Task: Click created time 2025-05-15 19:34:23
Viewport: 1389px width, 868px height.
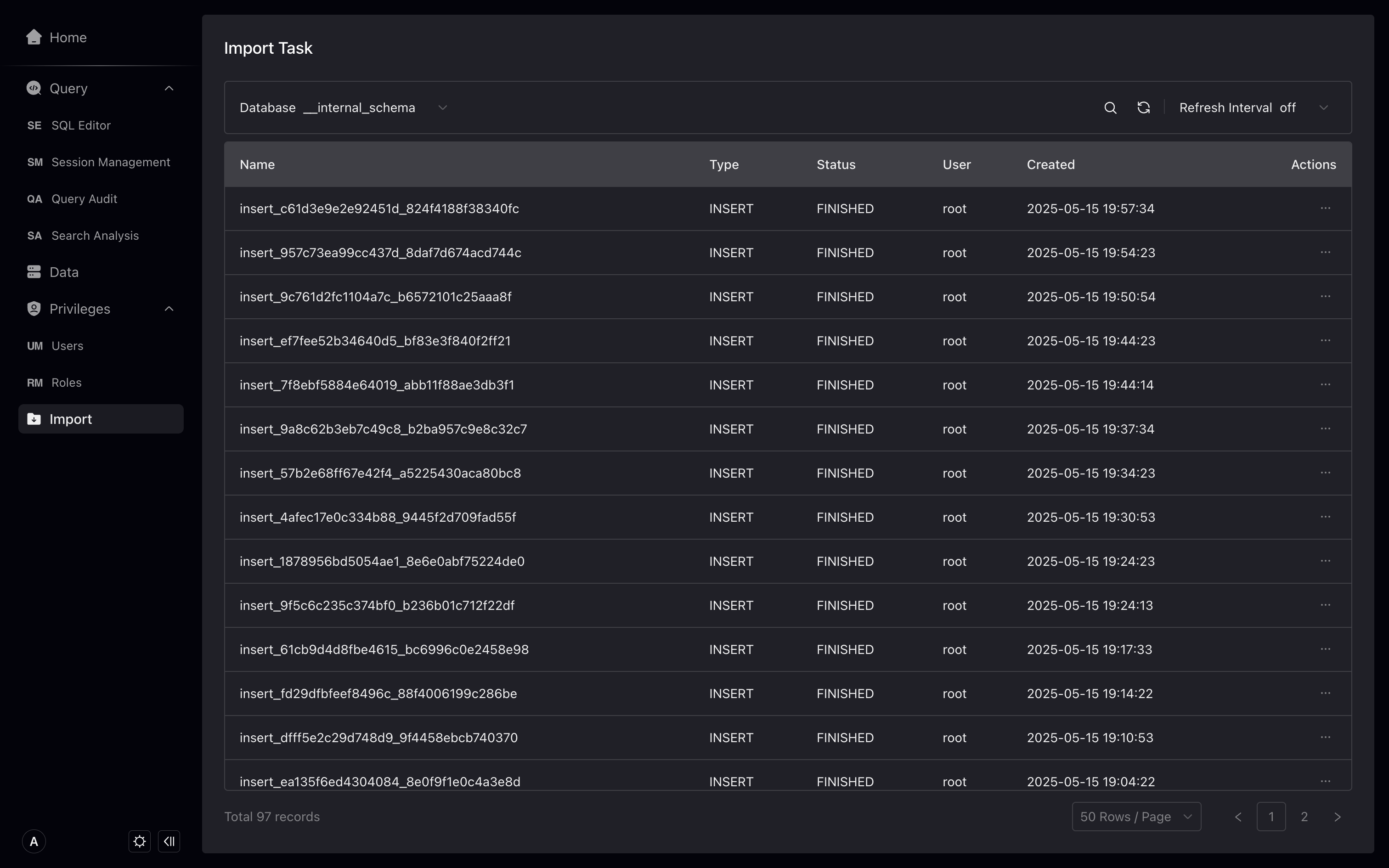Action: pos(1090,473)
